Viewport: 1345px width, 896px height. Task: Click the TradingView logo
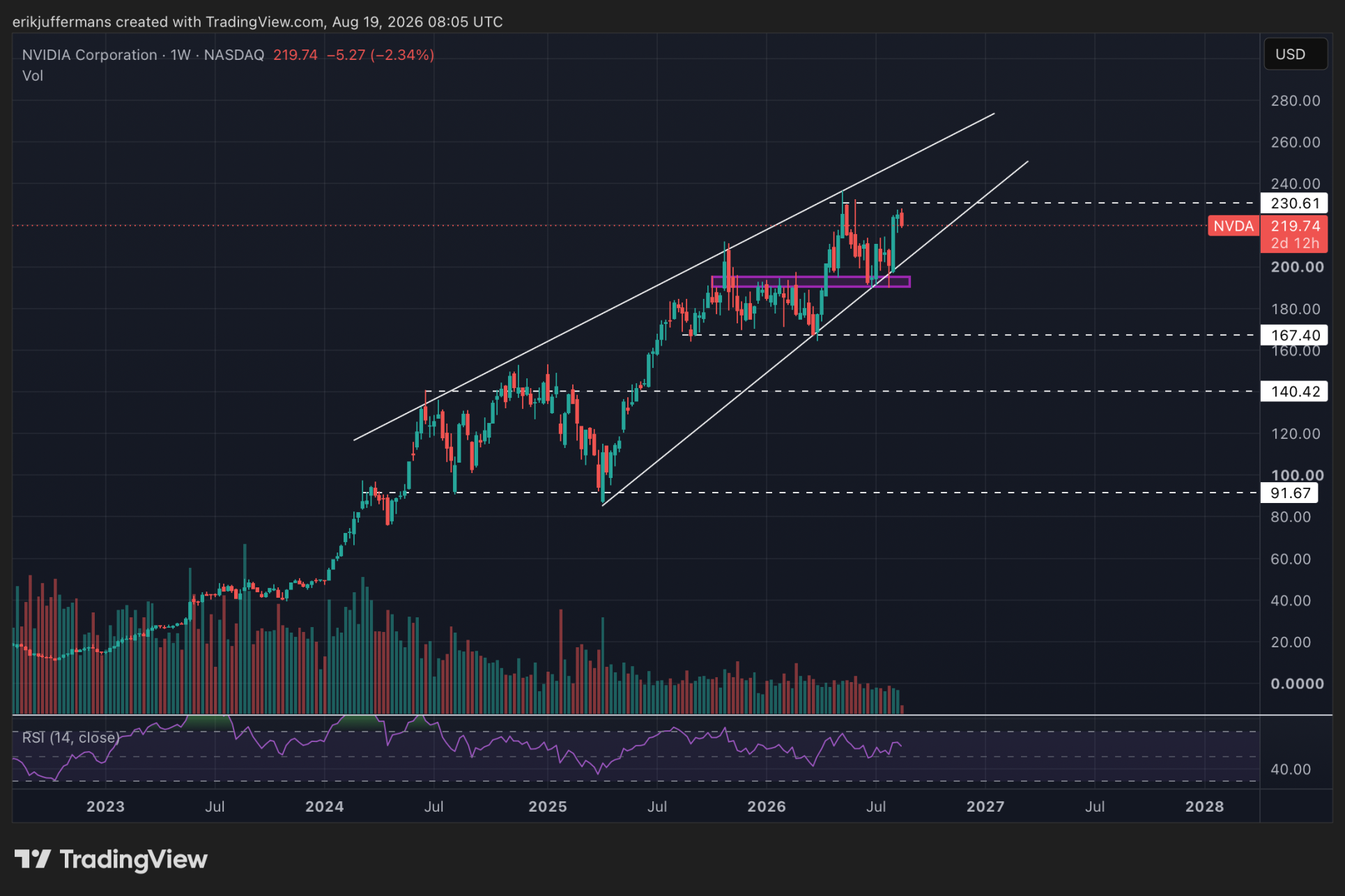pyautogui.click(x=111, y=859)
